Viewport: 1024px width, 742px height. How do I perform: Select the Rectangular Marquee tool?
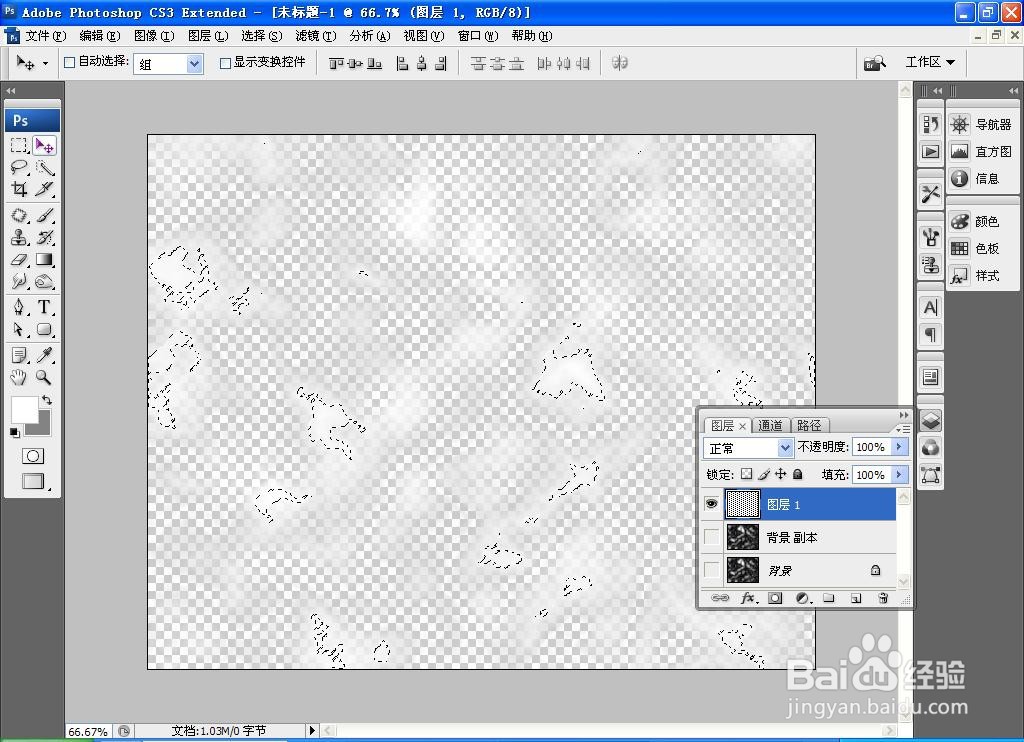(19, 145)
